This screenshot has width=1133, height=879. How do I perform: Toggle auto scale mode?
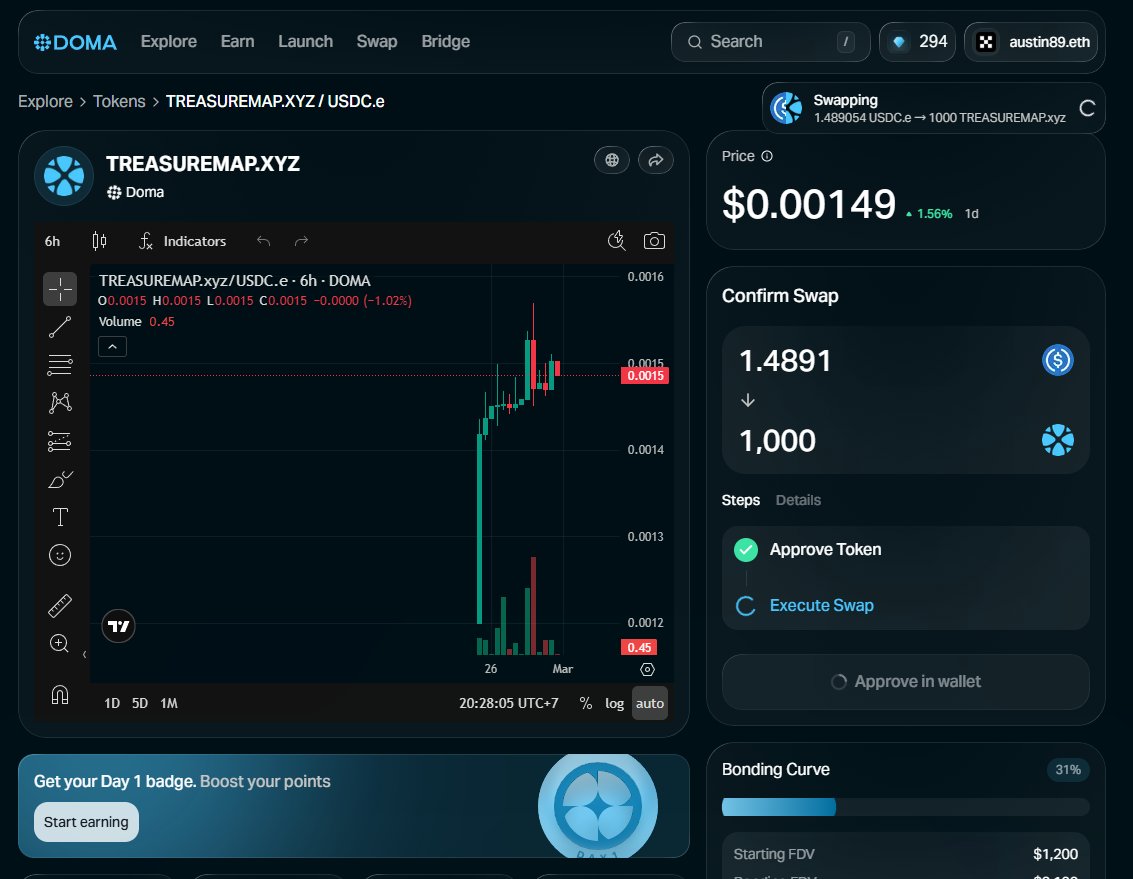(x=650, y=703)
